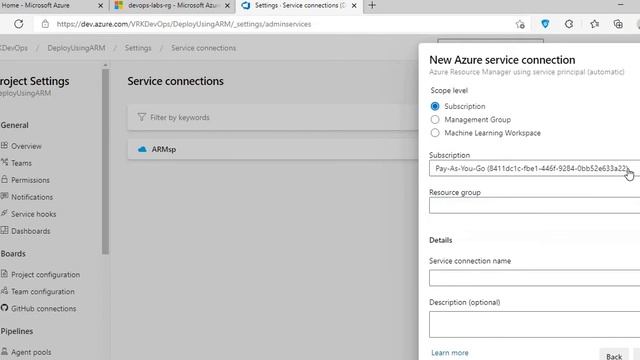Click the filter funnel icon
This screenshot has height=360, width=640.
tap(141, 117)
